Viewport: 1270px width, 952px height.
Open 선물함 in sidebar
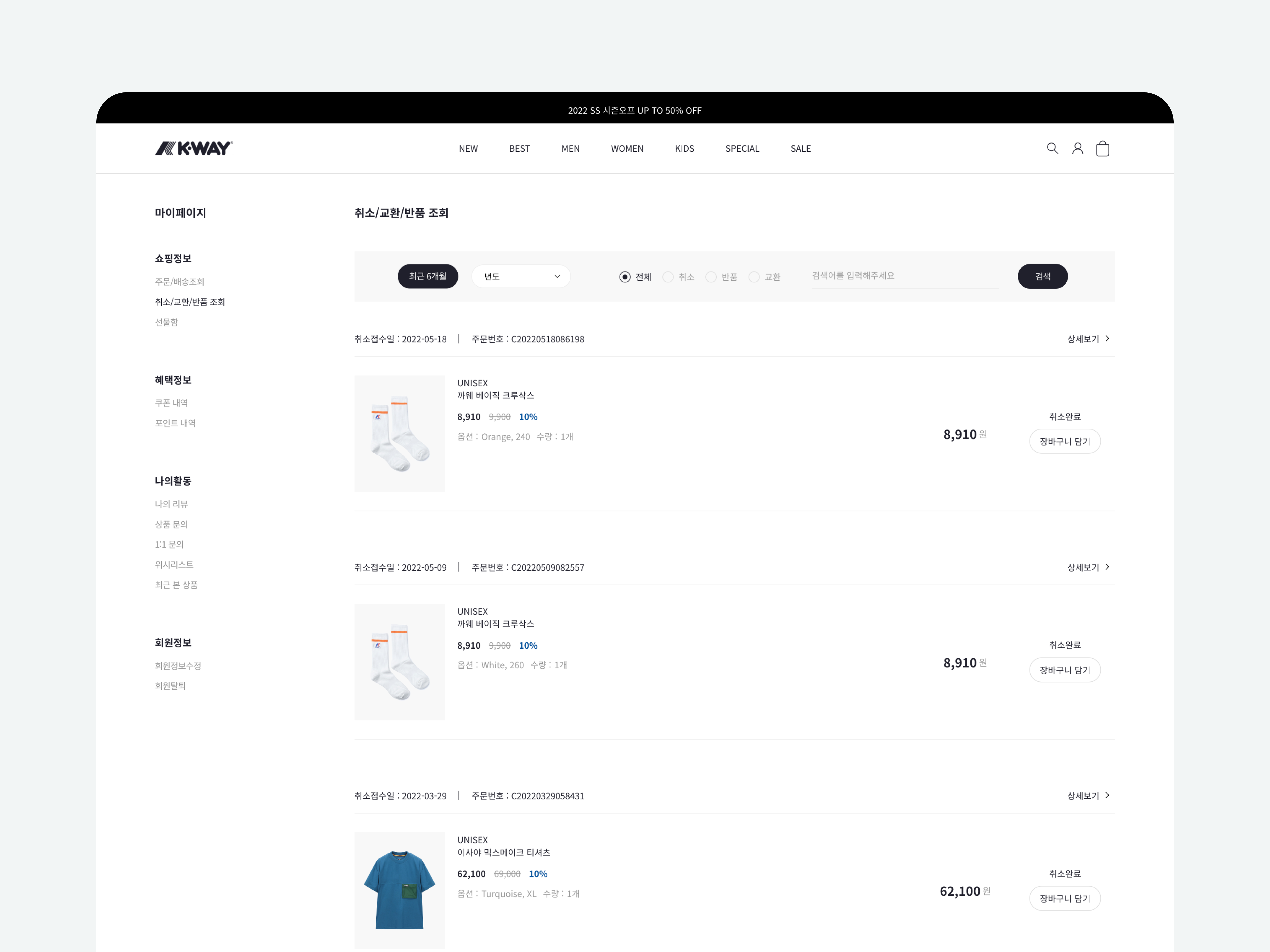(167, 322)
